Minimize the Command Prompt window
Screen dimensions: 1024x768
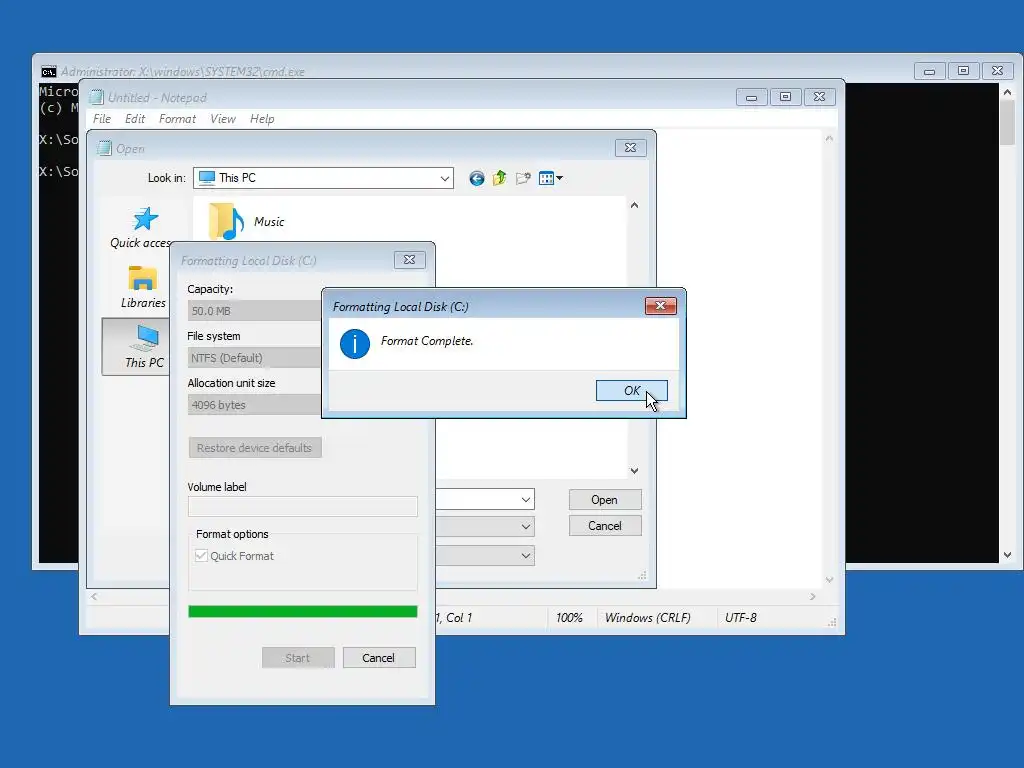[929, 71]
